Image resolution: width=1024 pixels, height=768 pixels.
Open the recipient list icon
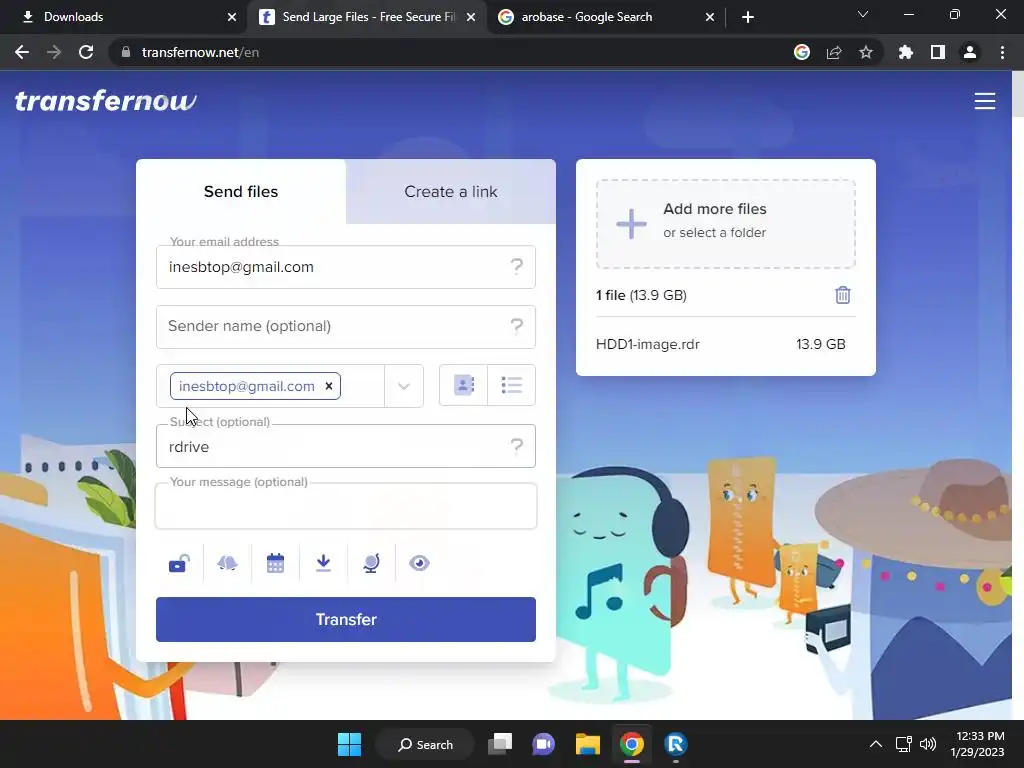tap(511, 385)
